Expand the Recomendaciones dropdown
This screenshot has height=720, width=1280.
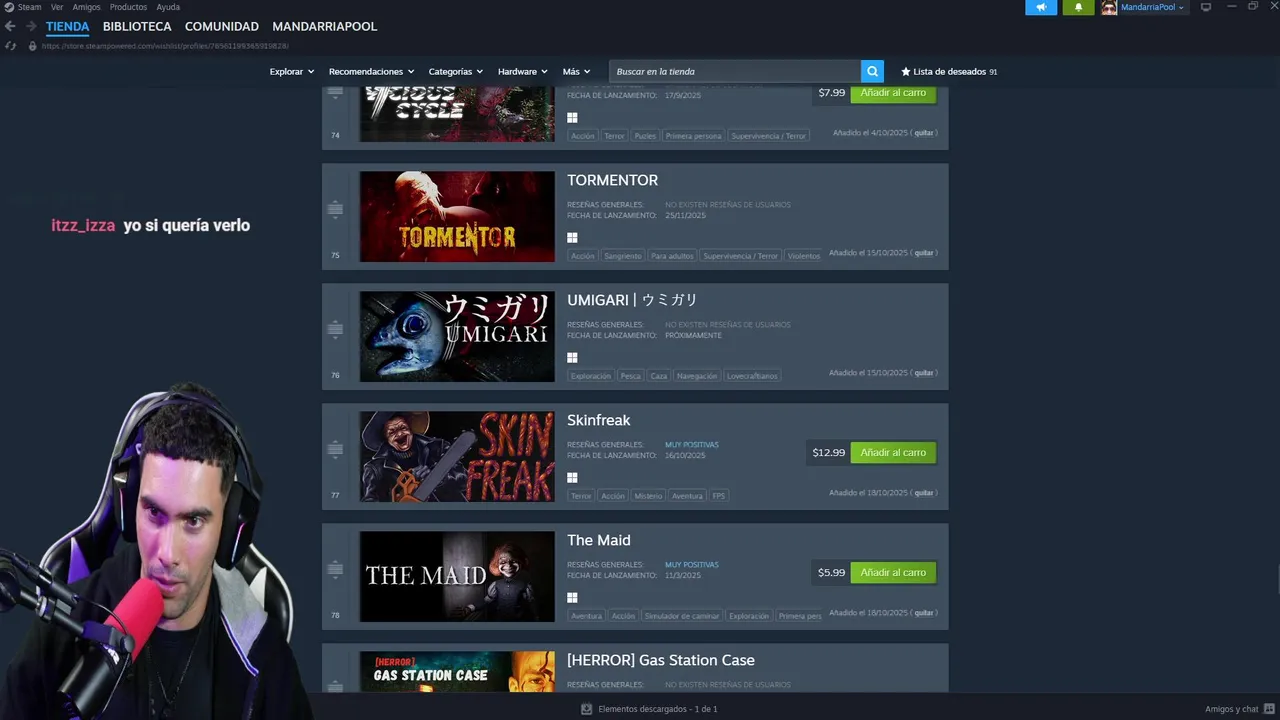click(371, 71)
